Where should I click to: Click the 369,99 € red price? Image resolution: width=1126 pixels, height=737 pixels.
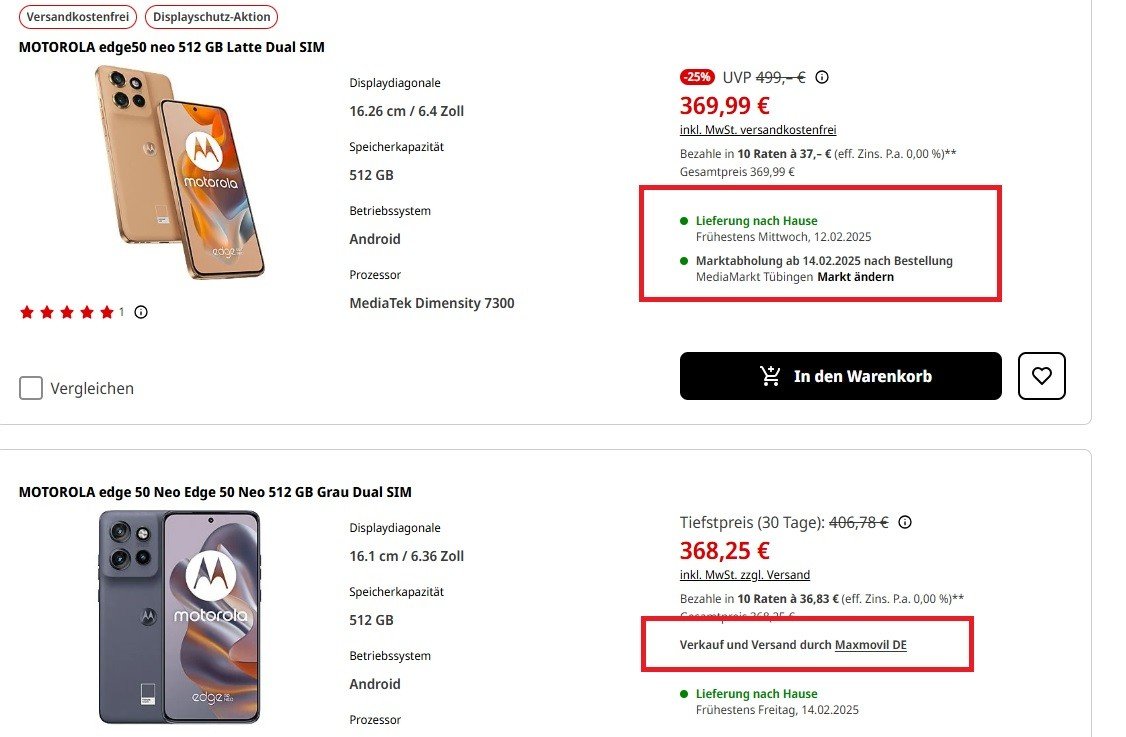tap(725, 105)
